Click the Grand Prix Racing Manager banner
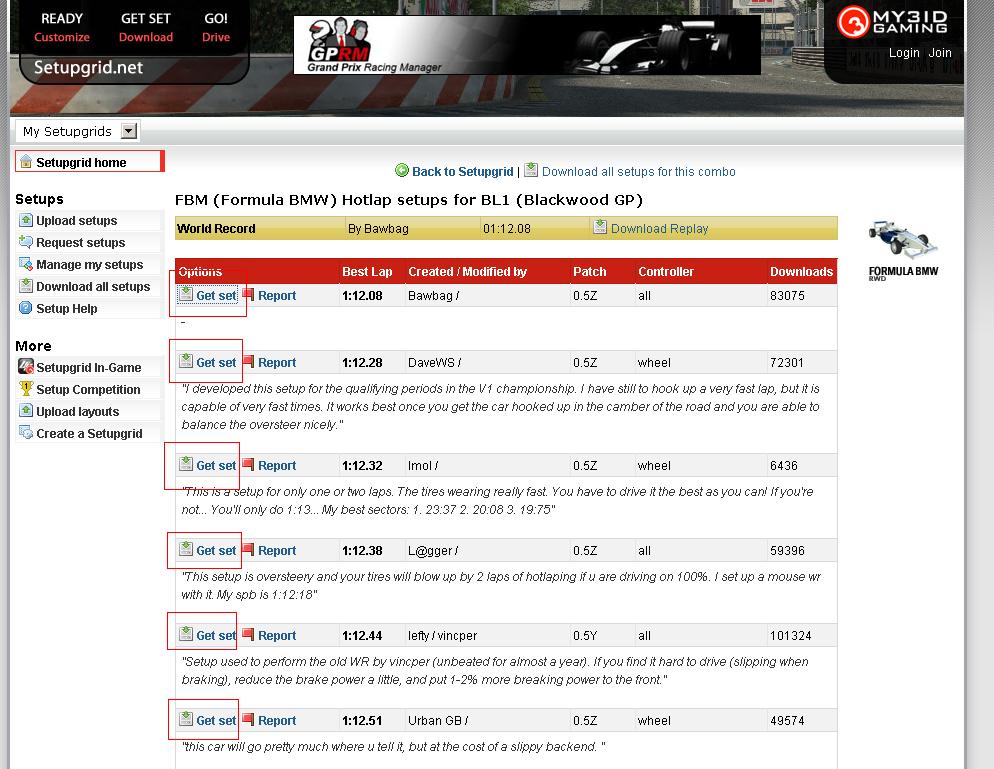994x769 pixels. coord(527,45)
